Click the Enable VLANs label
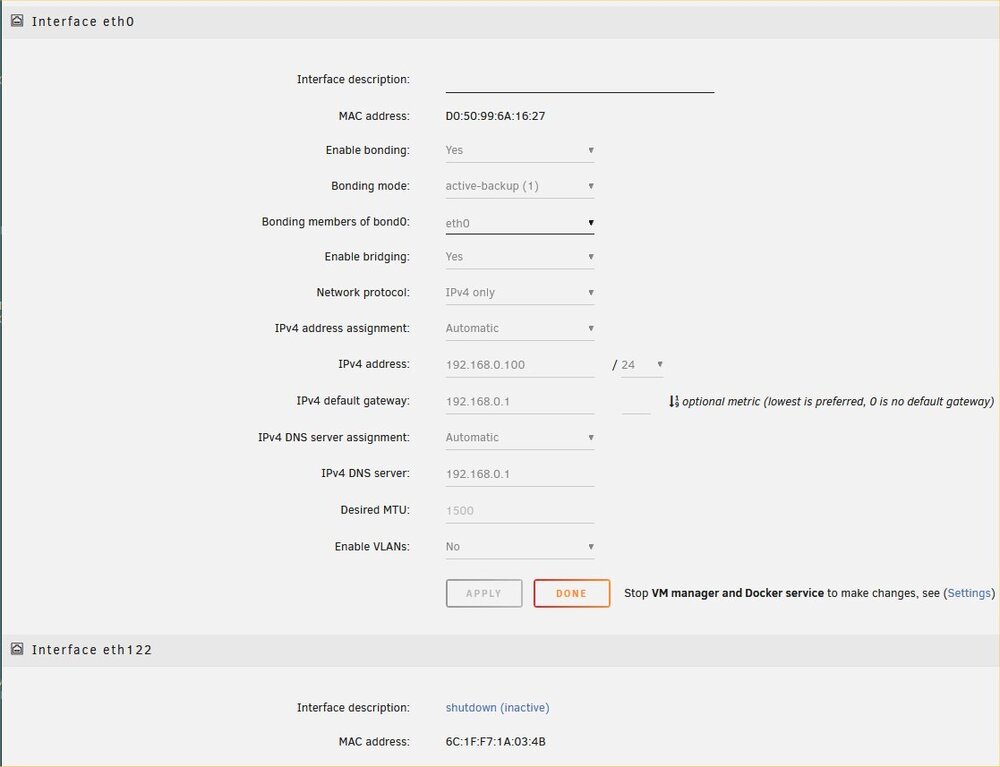 [x=372, y=547]
